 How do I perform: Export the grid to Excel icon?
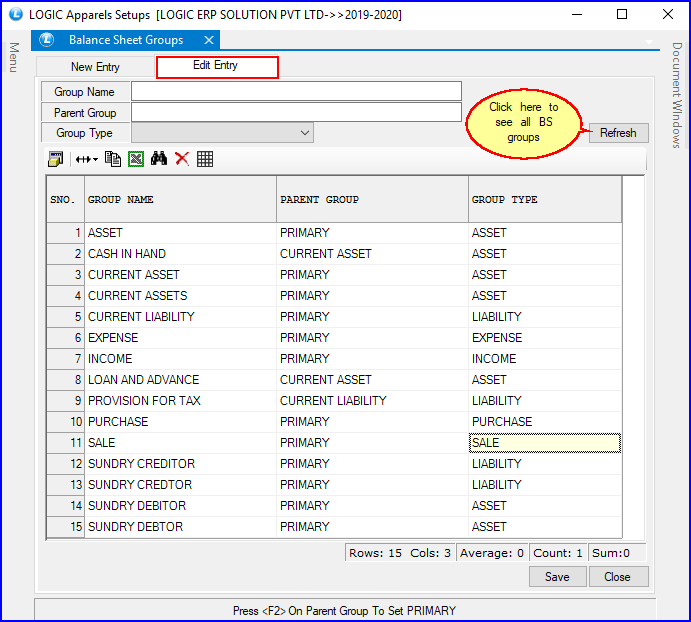click(x=136, y=159)
